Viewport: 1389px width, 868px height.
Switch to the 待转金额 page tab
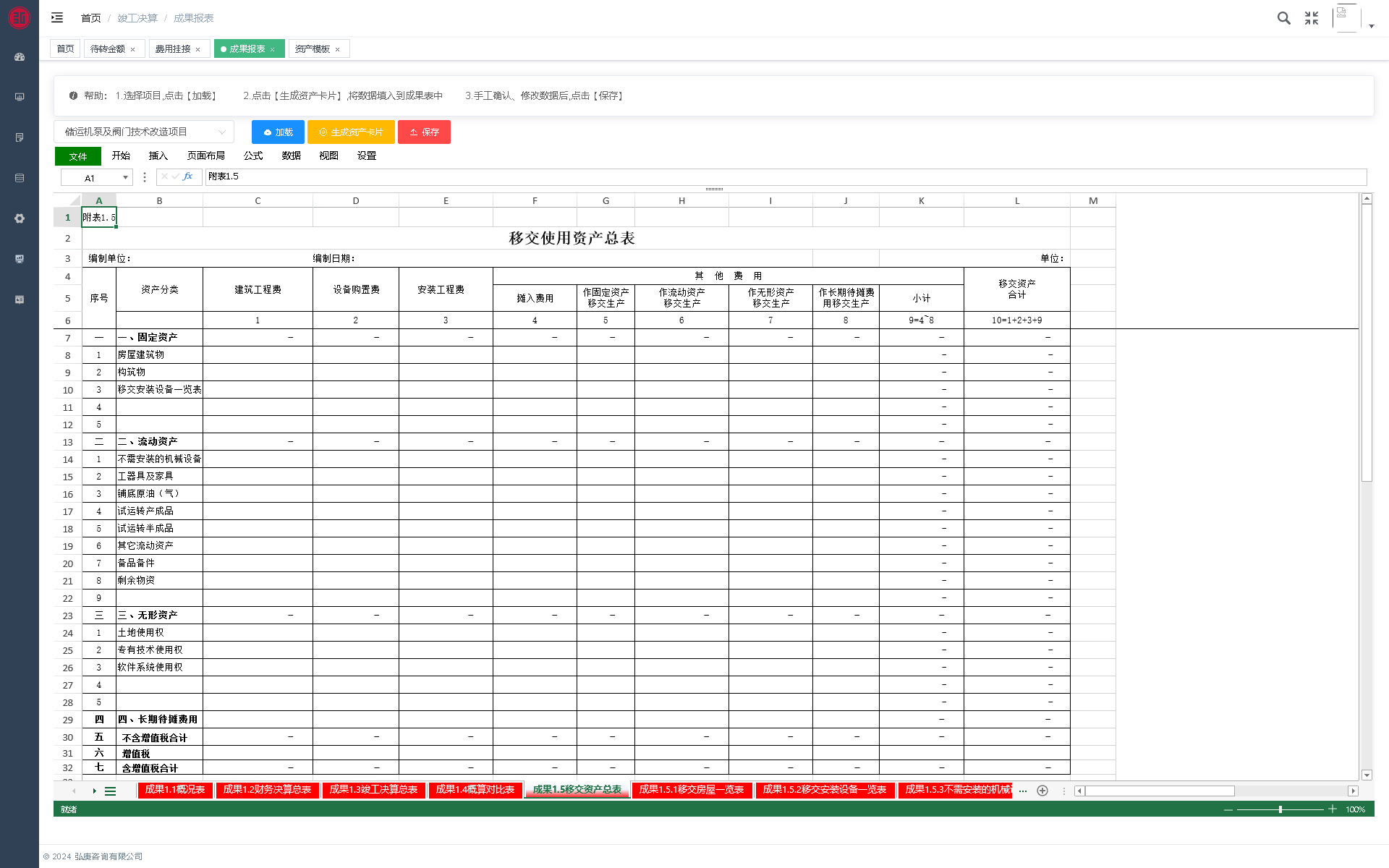click(x=108, y=48)
